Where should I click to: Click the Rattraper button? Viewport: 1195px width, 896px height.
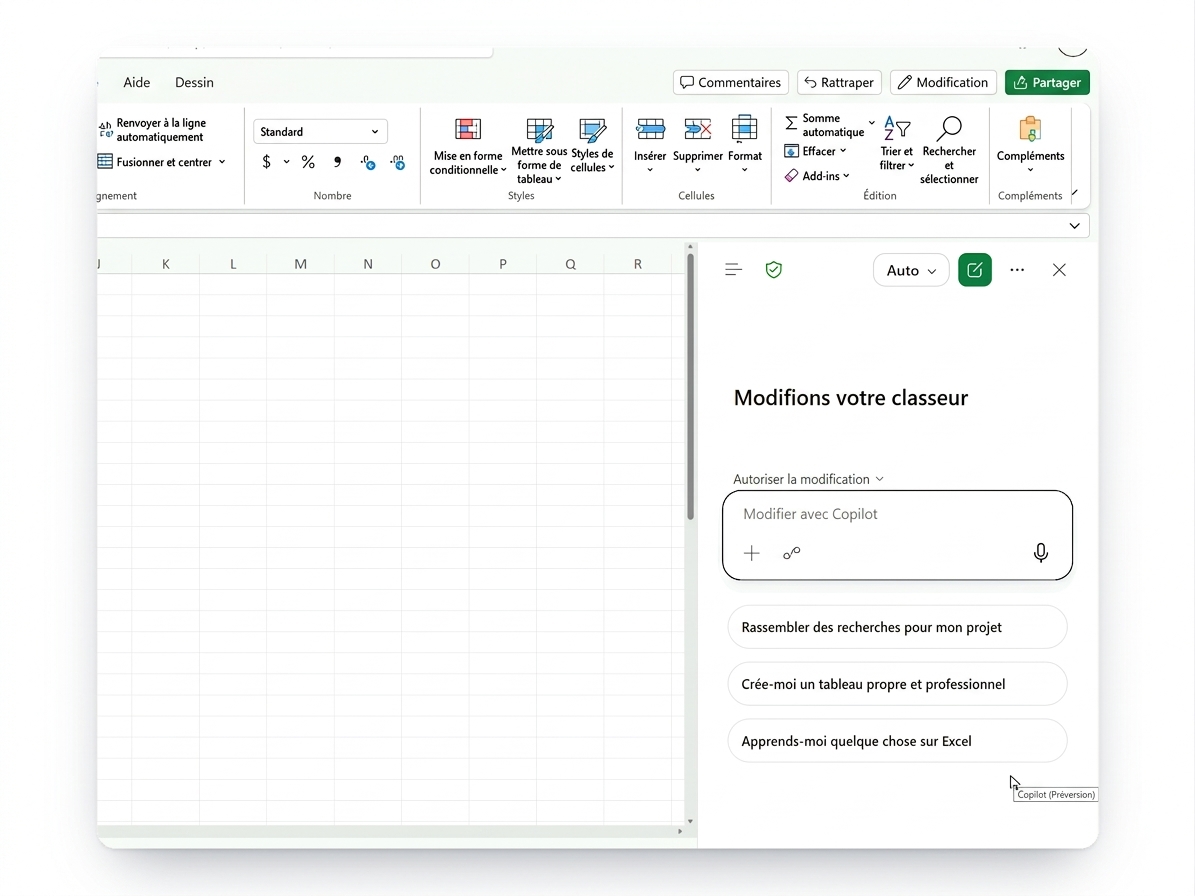(839, 82)
